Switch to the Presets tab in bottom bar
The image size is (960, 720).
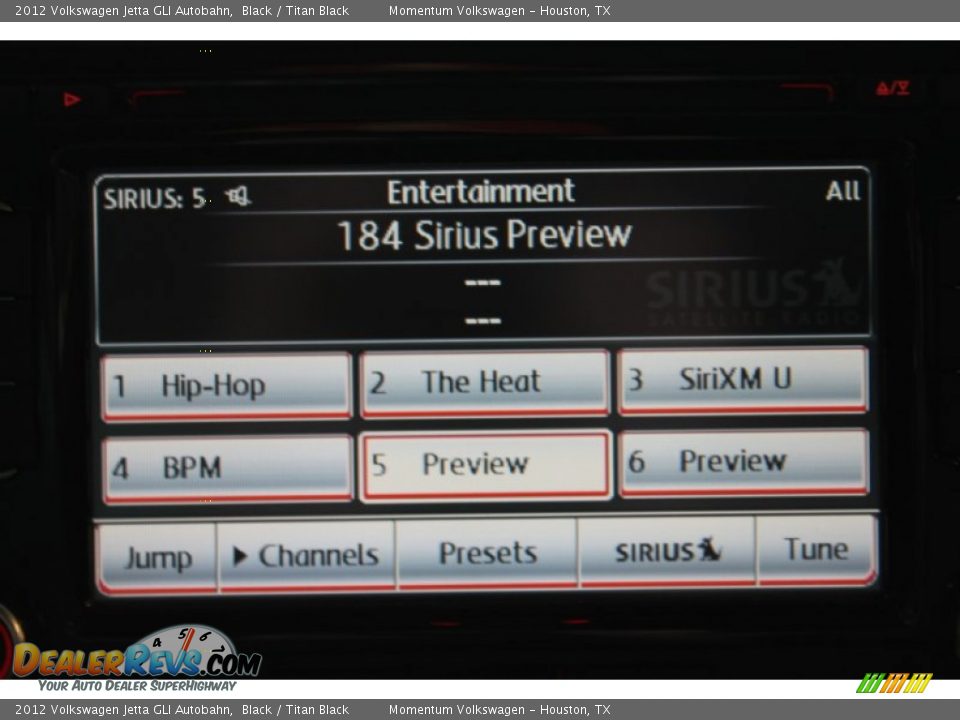[x=487, y=553]
